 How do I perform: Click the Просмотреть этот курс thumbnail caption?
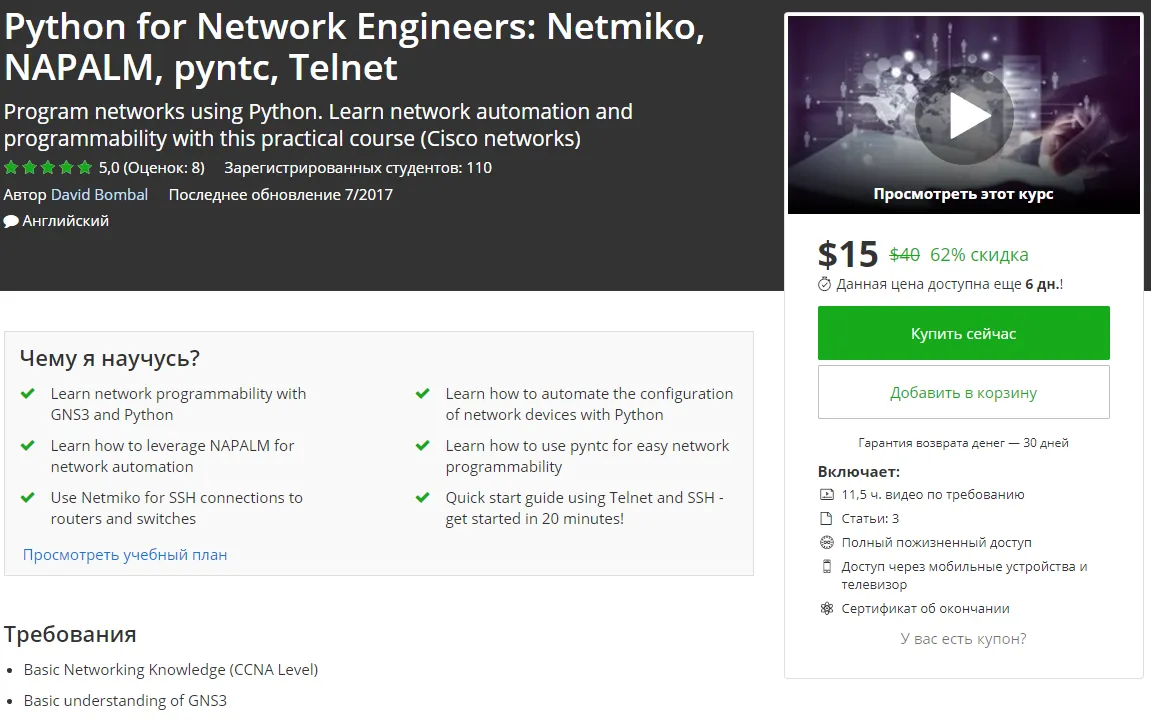point(963,195)
